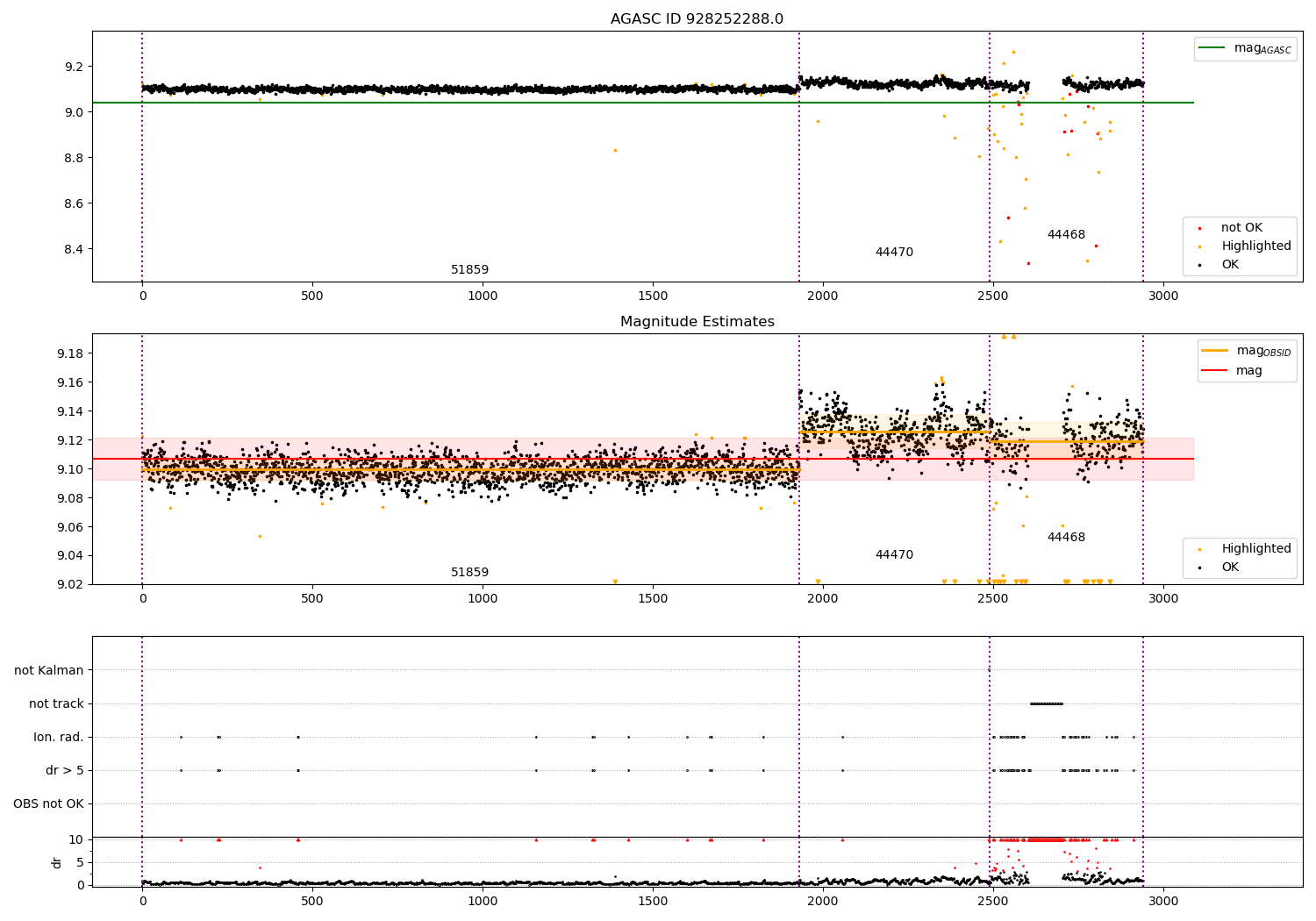
Task: Click the red dot marker beside "not OK"
Action: tap(1199, 228)
